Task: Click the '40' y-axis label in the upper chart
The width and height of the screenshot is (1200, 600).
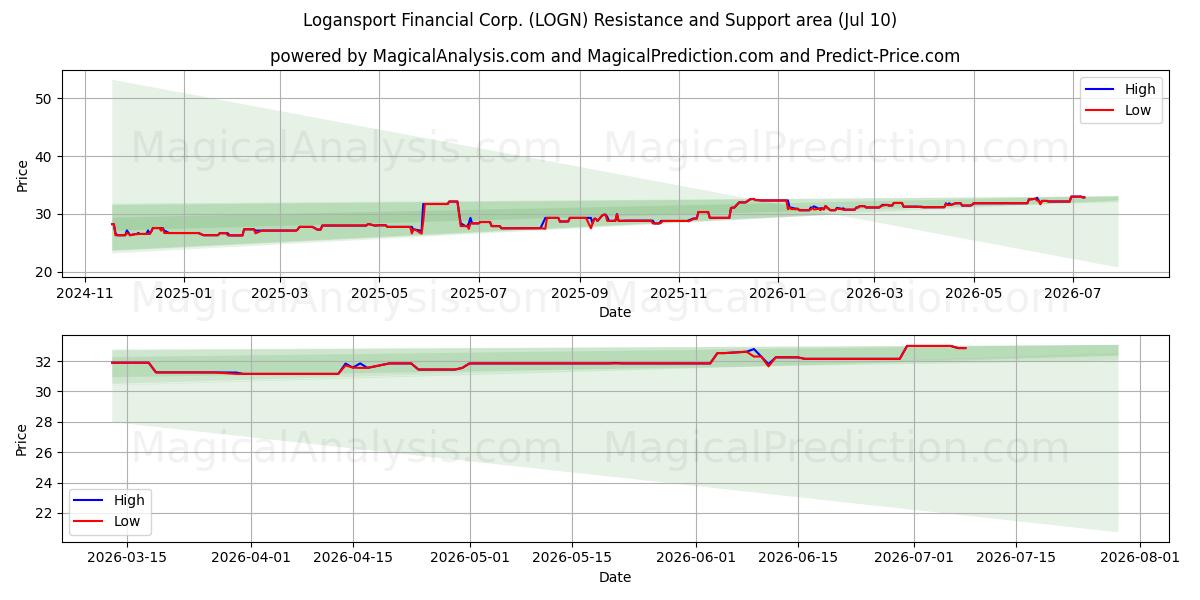Action: (x=45, y=157)
